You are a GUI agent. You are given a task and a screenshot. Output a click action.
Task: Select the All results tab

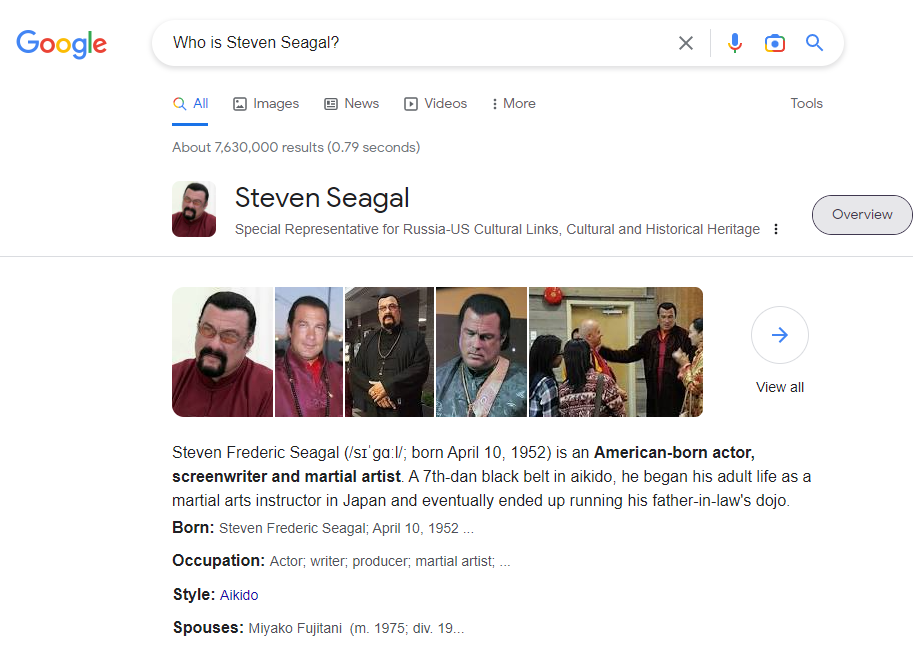point(190,104)
